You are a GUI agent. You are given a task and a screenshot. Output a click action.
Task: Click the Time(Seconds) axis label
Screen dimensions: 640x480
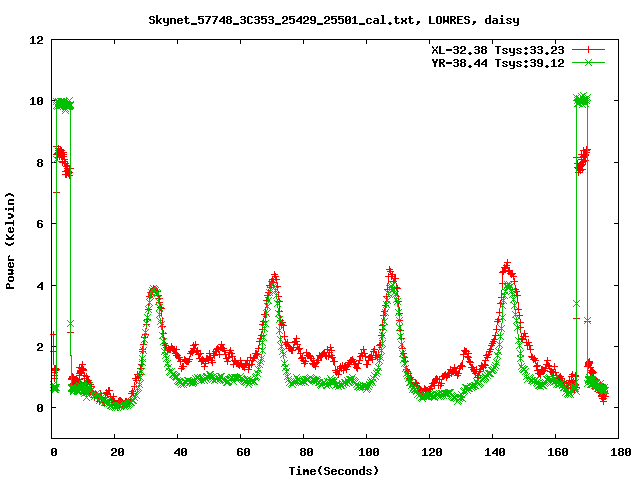pyautogui.click(x=334, y=471)
